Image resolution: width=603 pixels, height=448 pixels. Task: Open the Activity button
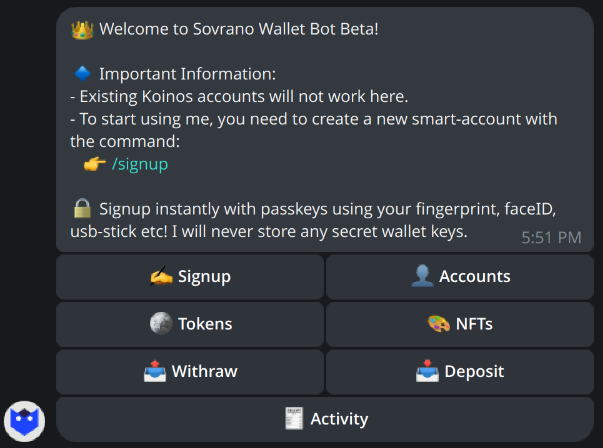[325, 419]
